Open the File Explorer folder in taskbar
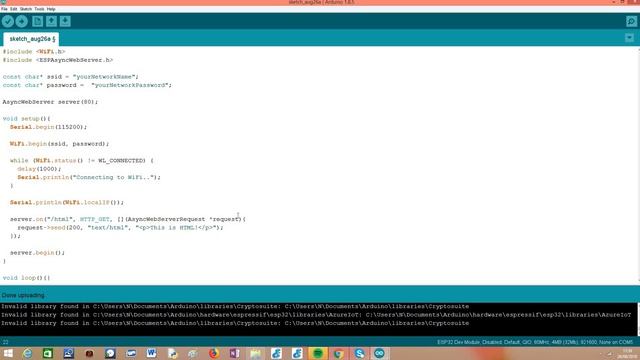 pos(256,353)
